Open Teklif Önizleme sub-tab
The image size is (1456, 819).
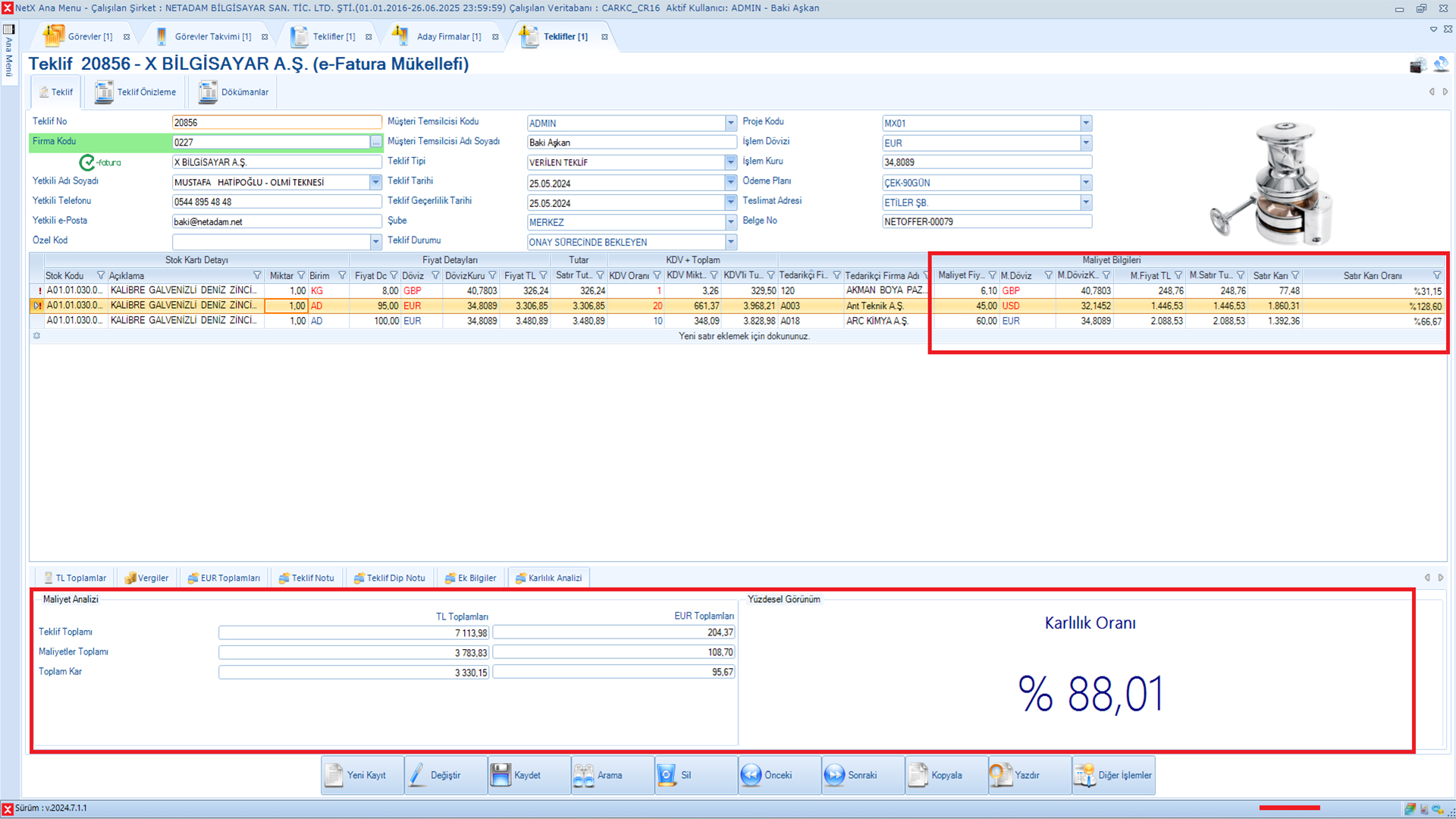tap(136, 92)
